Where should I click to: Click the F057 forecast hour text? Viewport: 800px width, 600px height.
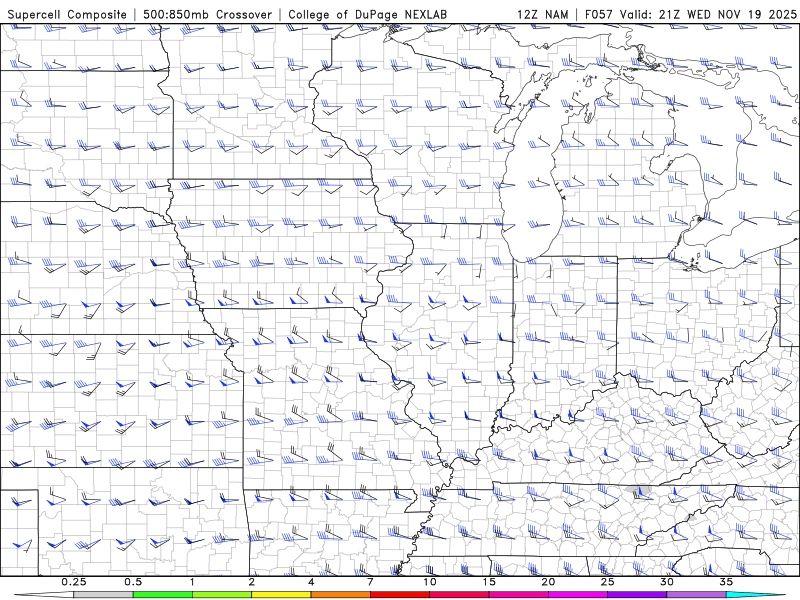click(x=599, y=14)
